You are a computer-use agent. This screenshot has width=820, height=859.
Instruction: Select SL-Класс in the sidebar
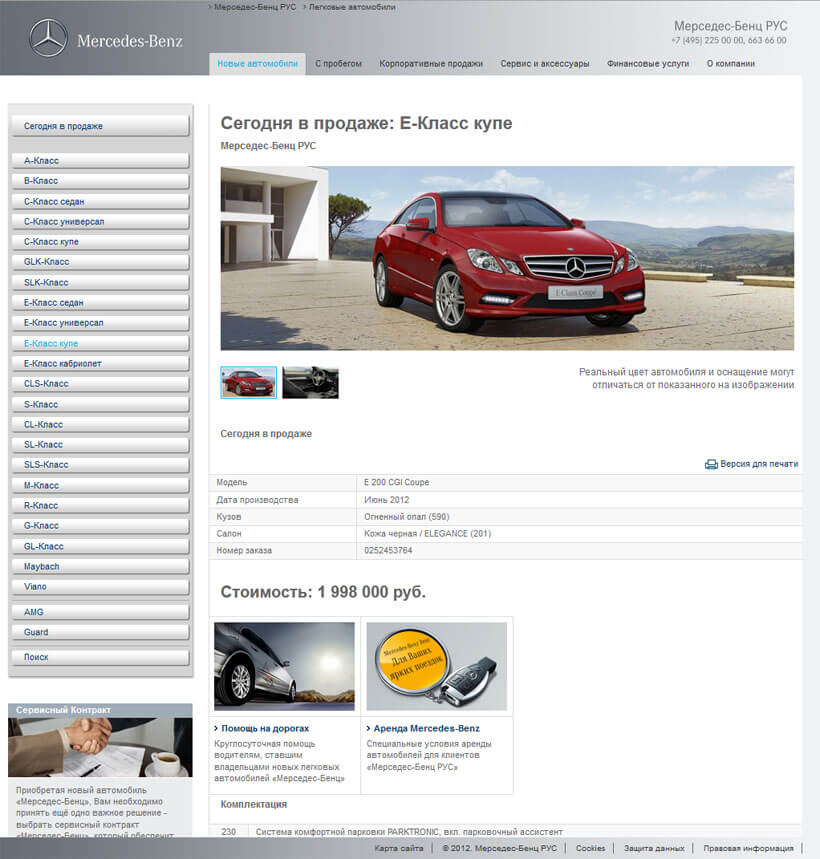click(100, 444)
